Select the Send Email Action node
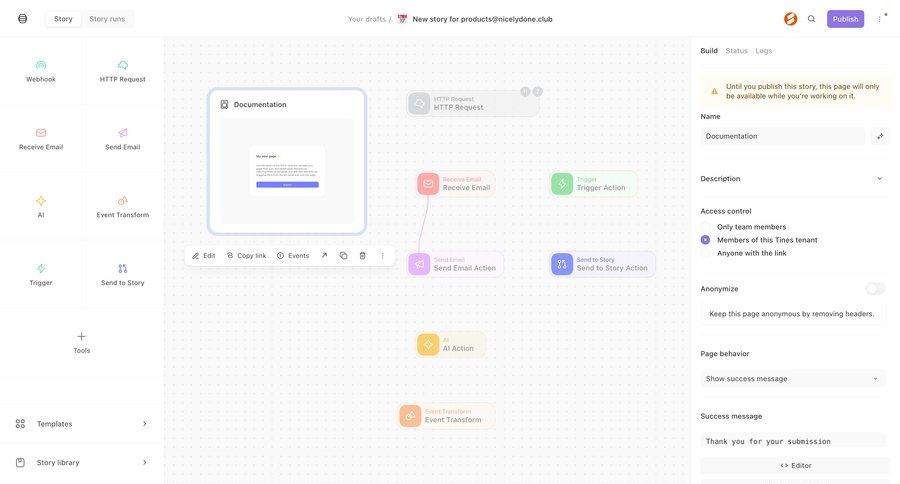Screen dimensions: 900x484 click(455, 264)
